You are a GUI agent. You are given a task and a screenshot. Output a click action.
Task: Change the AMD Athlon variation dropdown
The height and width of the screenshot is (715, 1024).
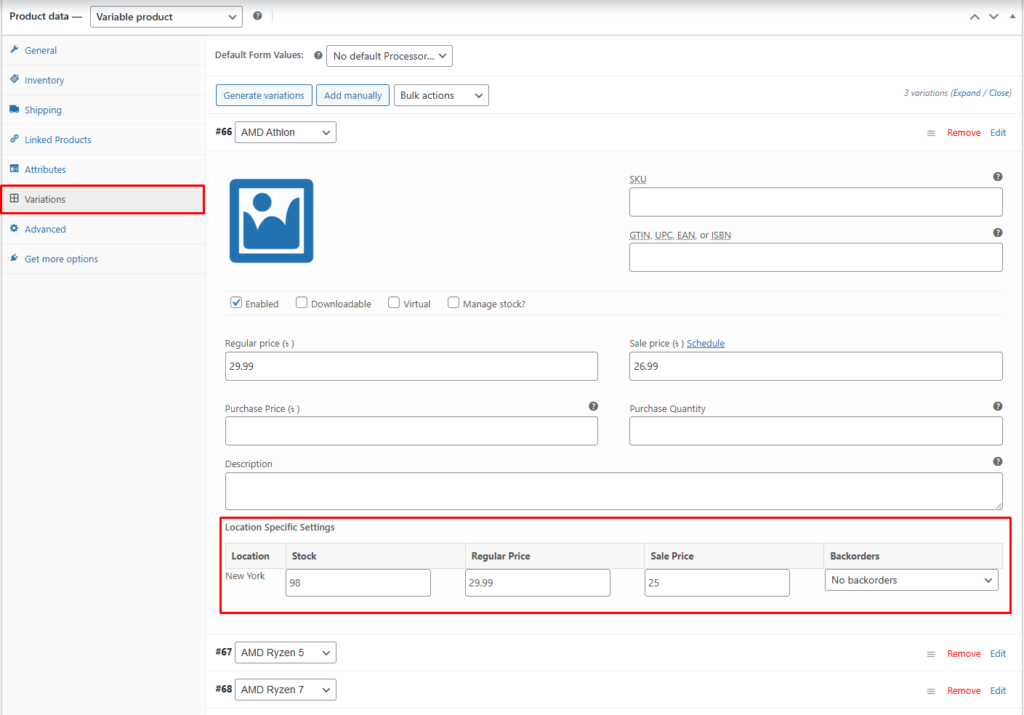285,131
